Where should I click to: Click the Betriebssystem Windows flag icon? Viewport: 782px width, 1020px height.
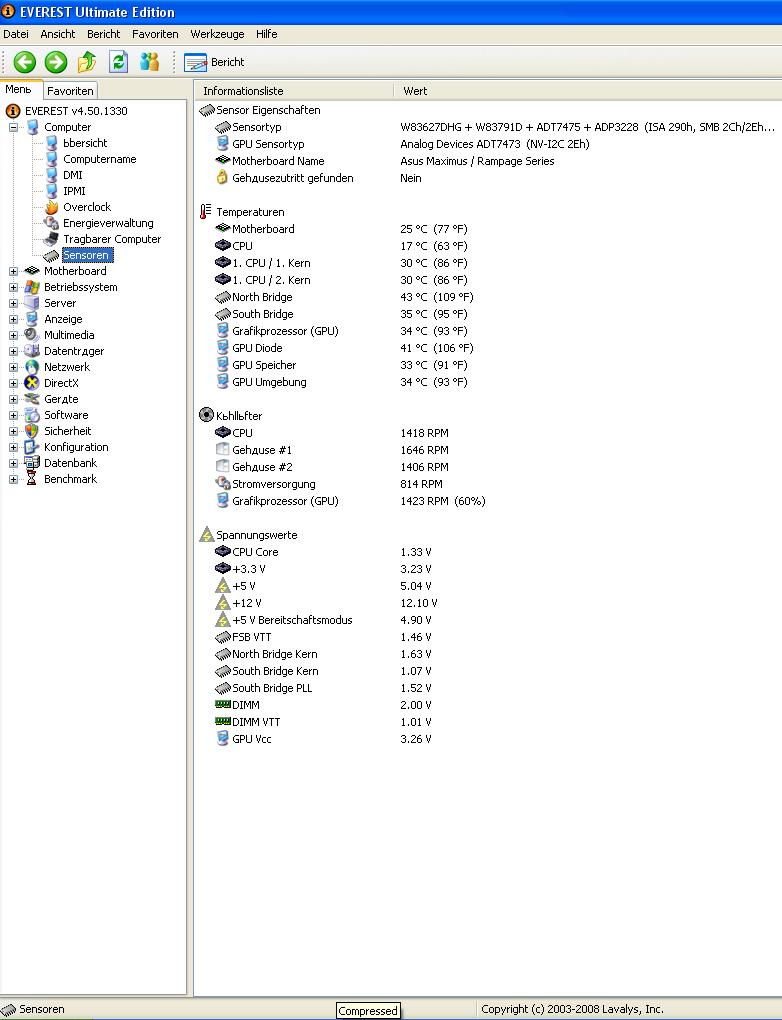coord(31,288)
